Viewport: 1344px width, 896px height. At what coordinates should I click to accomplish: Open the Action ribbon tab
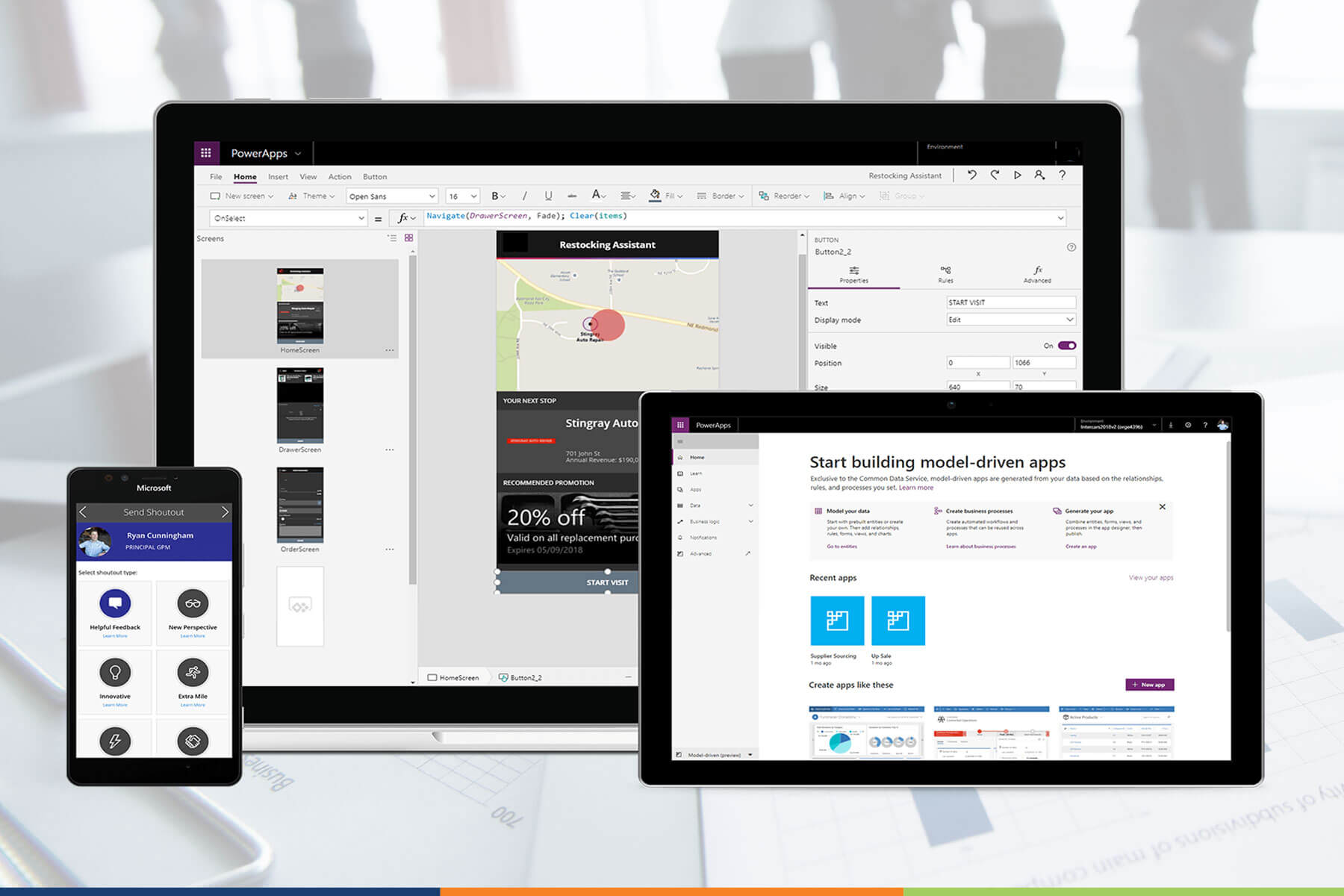point(340,177)
